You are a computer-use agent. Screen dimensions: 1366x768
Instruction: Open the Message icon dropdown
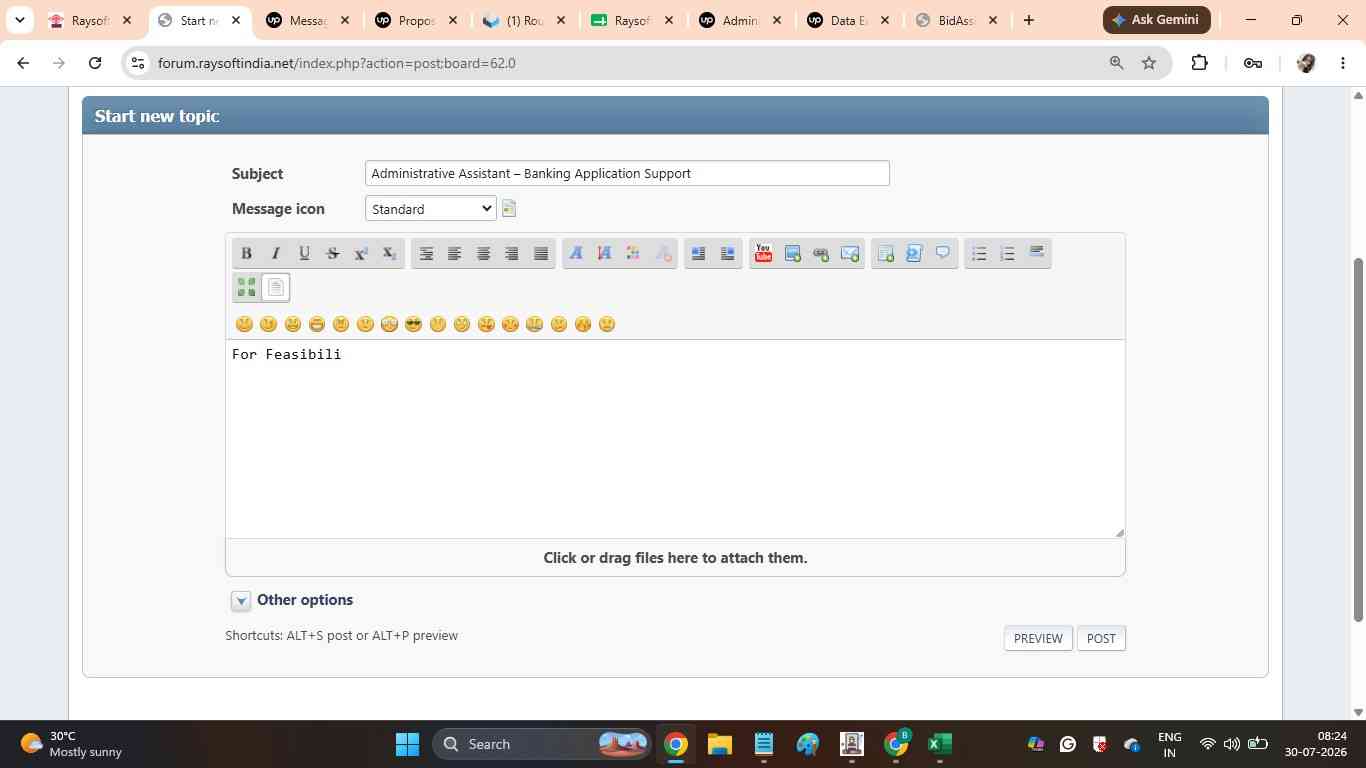point(431,208)
